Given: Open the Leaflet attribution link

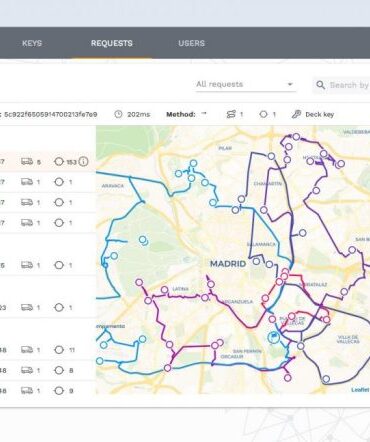Looking at the screenshot, I should click(360, 389).
